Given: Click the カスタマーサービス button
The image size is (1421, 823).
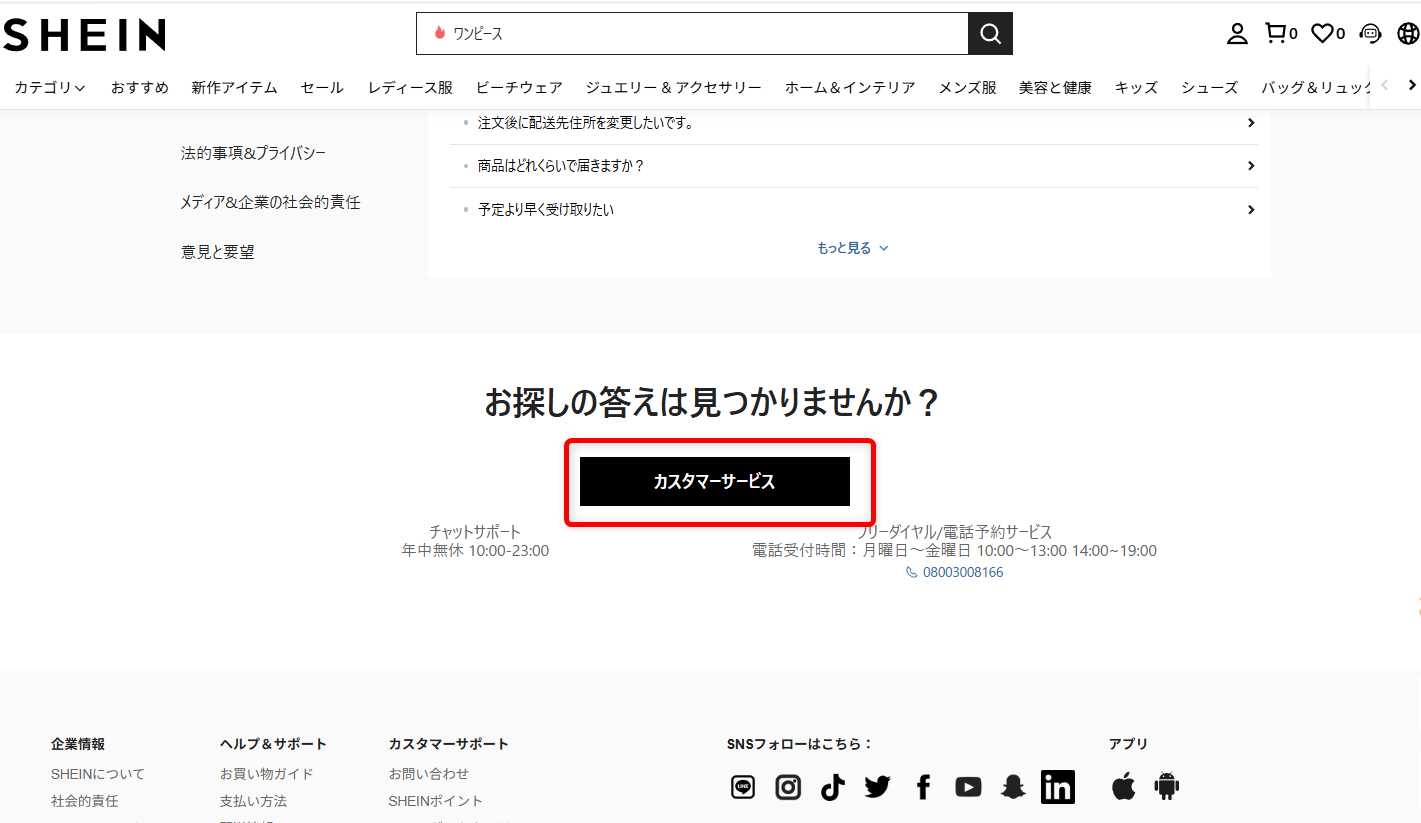Looking at the screenshot, I should [x=715, y=482].
